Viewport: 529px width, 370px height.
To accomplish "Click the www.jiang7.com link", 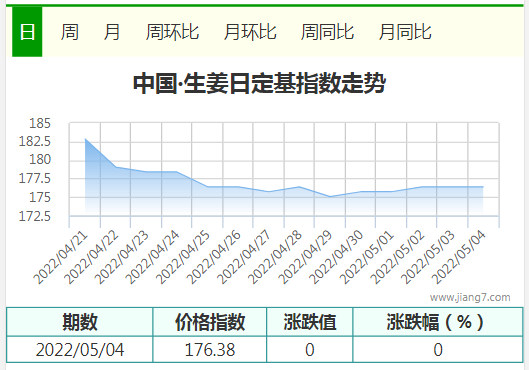I will (470, 297).
